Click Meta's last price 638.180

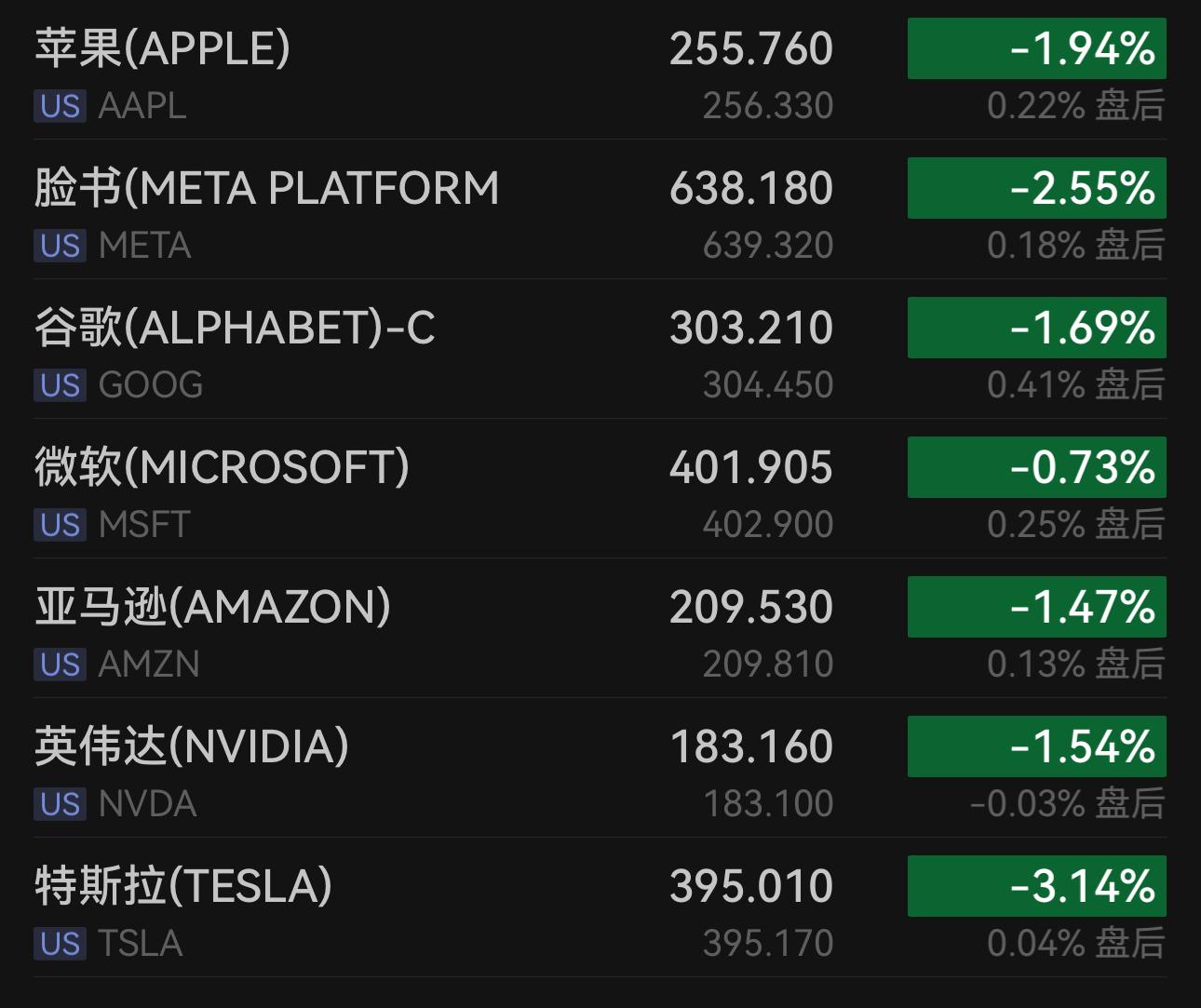750,188
